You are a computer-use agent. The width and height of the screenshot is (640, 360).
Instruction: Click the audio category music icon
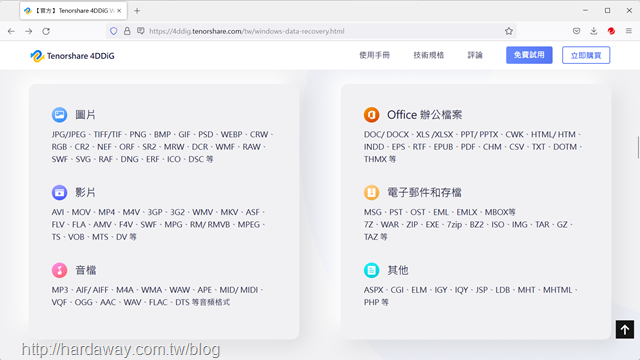click(59, 270)
